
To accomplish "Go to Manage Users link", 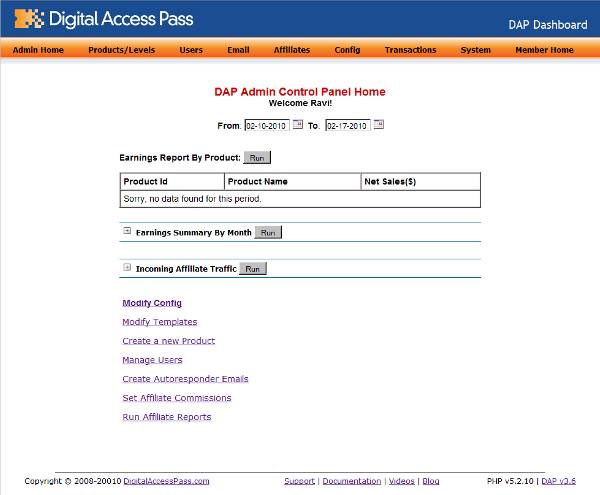I will (152, 360).
